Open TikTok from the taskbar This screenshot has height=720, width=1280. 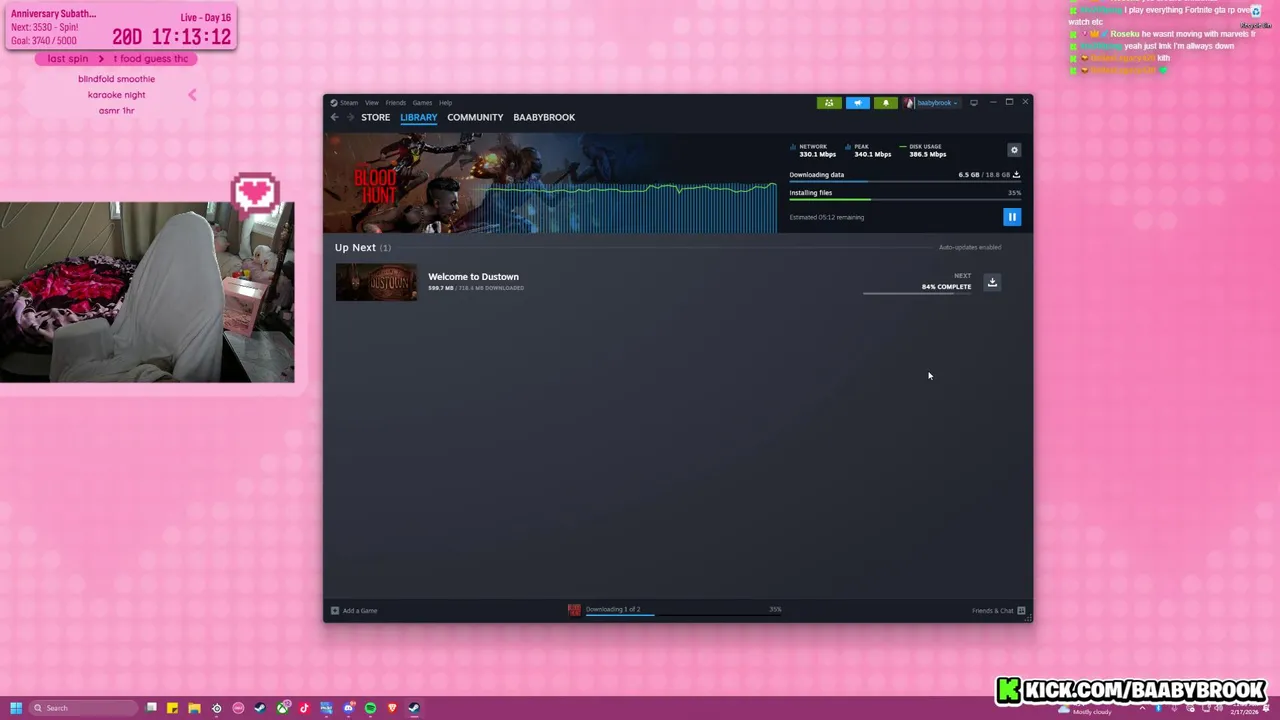point(304,708)
